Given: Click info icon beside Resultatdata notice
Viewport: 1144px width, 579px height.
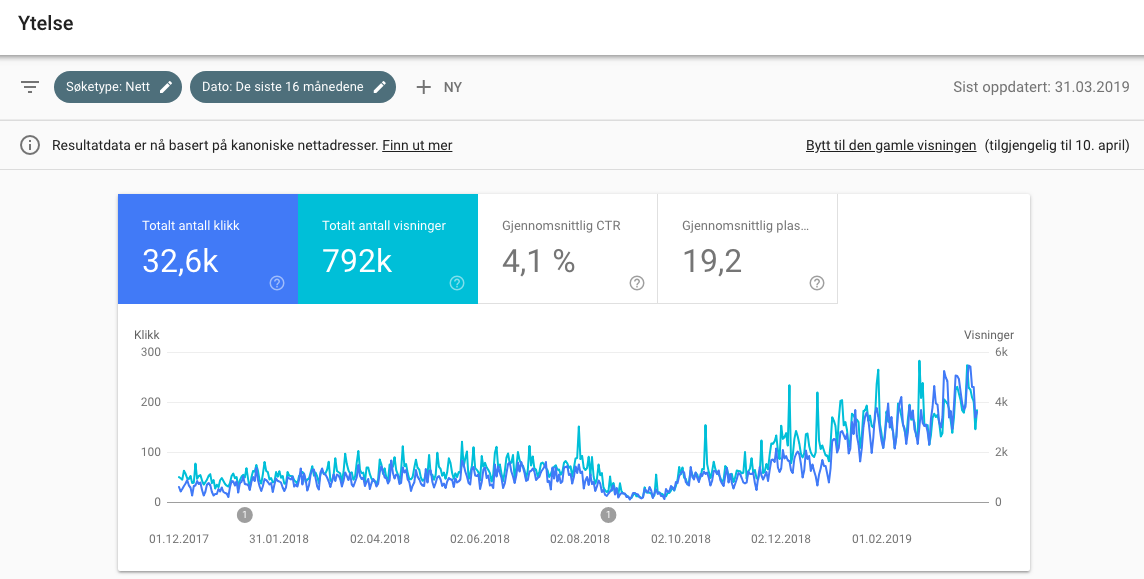Looking at the screenshot, I should pos(30,145).
